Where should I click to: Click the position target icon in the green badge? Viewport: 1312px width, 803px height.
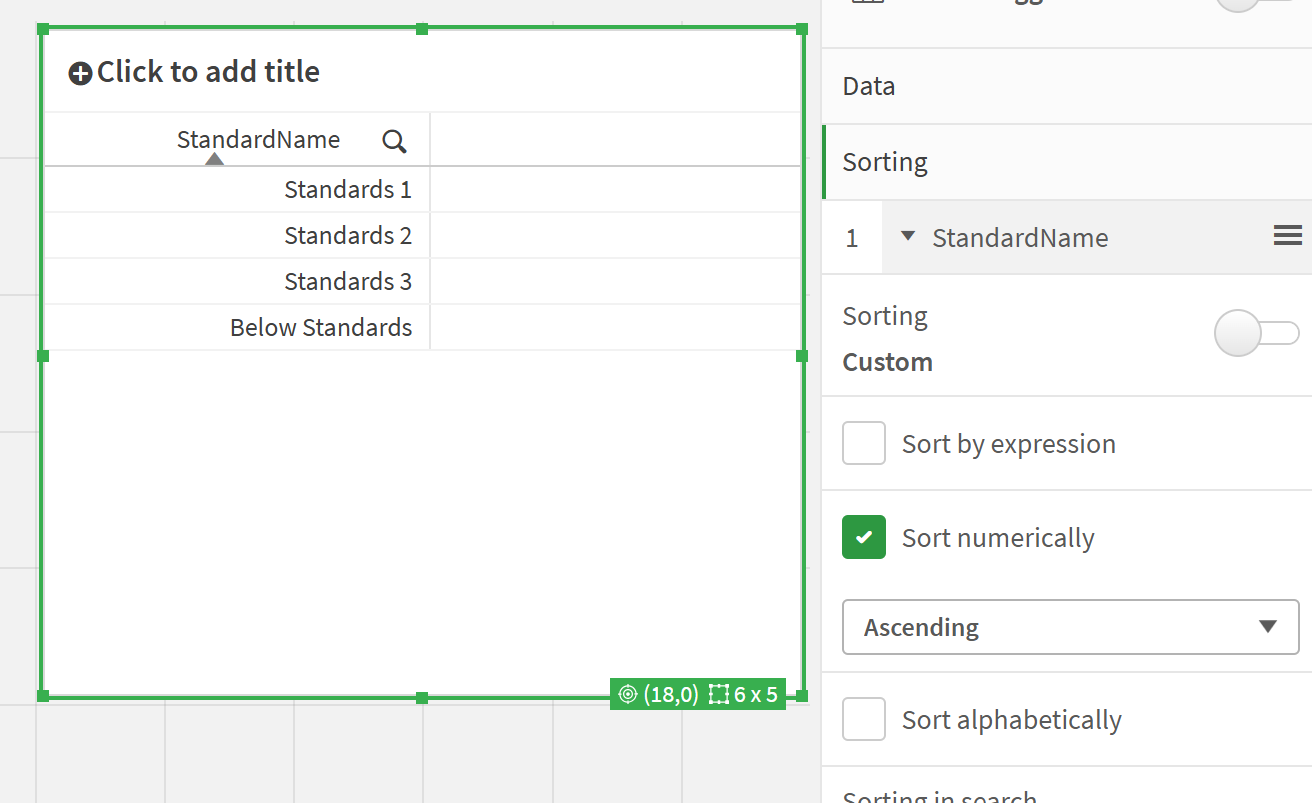coord(628,694)
